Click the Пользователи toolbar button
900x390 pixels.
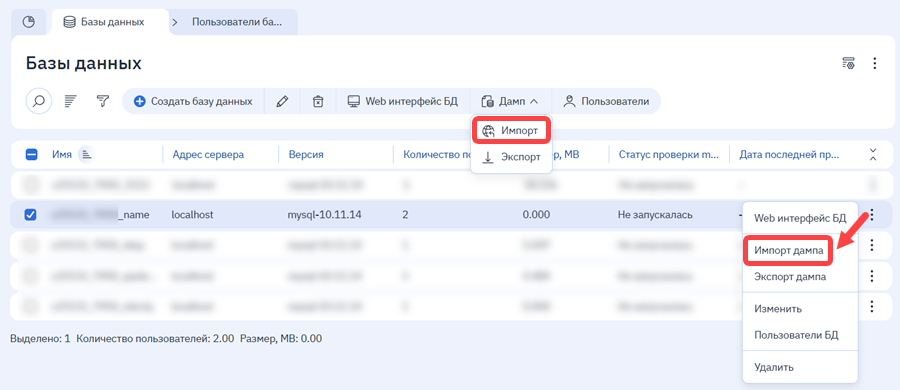pos(606,102)
